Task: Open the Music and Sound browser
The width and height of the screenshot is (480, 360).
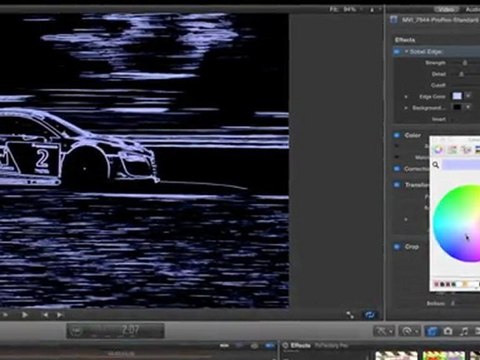Action: [x=464, y=331]
